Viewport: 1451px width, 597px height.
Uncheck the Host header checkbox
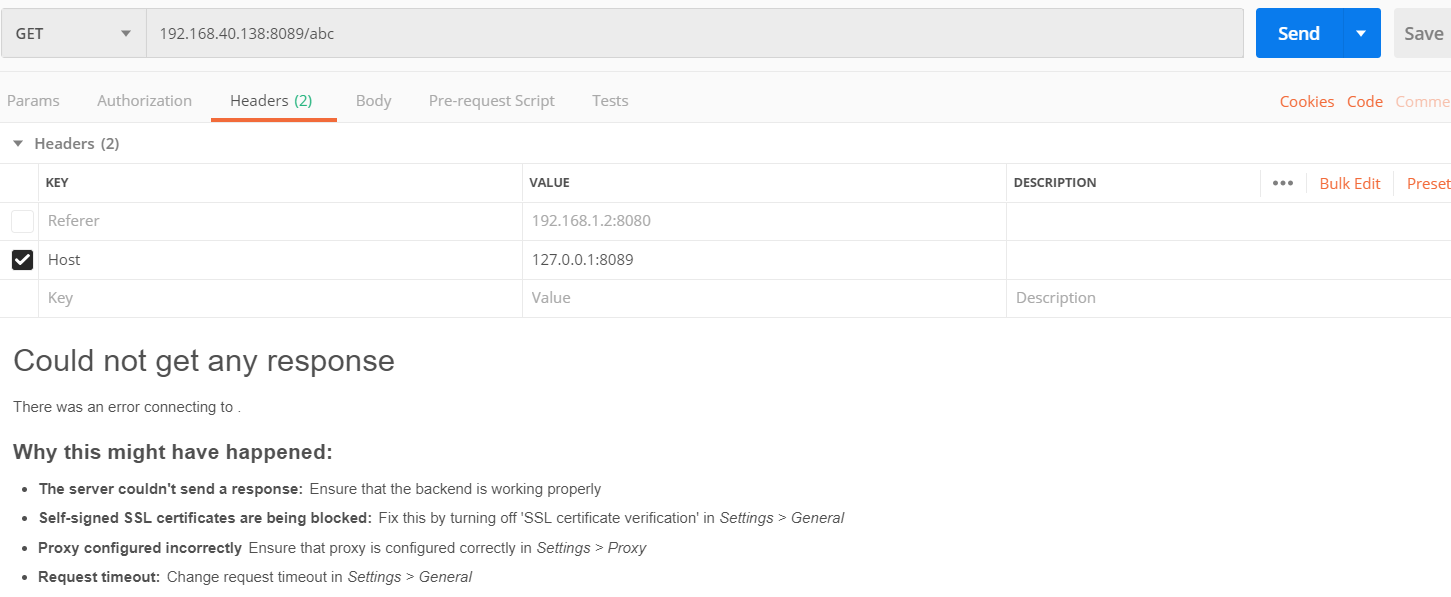coord(22,260)
